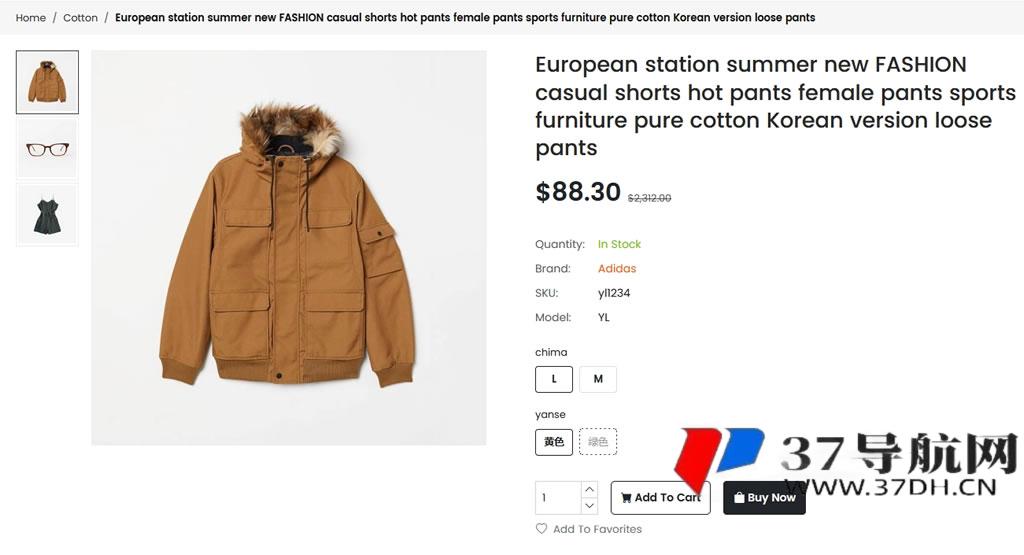Click the shopping cart icon in Add To Cart
The image size is (1024, 555).
point(626,498)
